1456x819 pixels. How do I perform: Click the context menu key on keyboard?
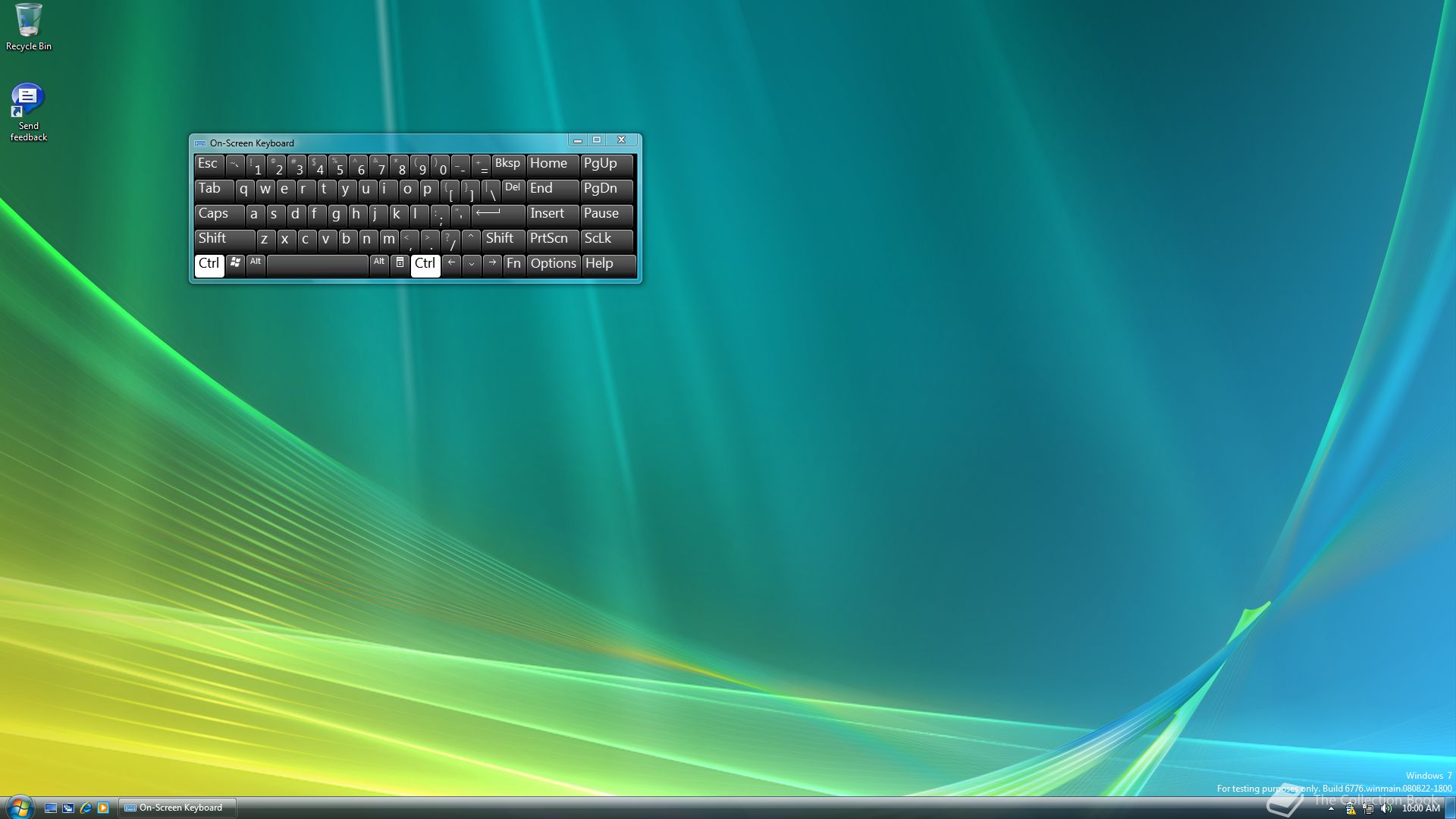click(400, 265)
